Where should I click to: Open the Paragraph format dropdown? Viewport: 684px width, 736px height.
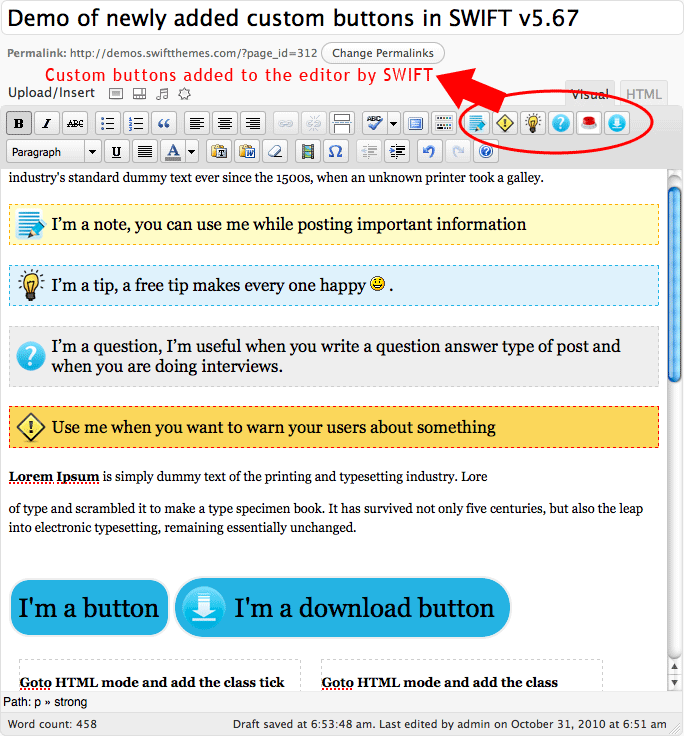tap(54, 152)
